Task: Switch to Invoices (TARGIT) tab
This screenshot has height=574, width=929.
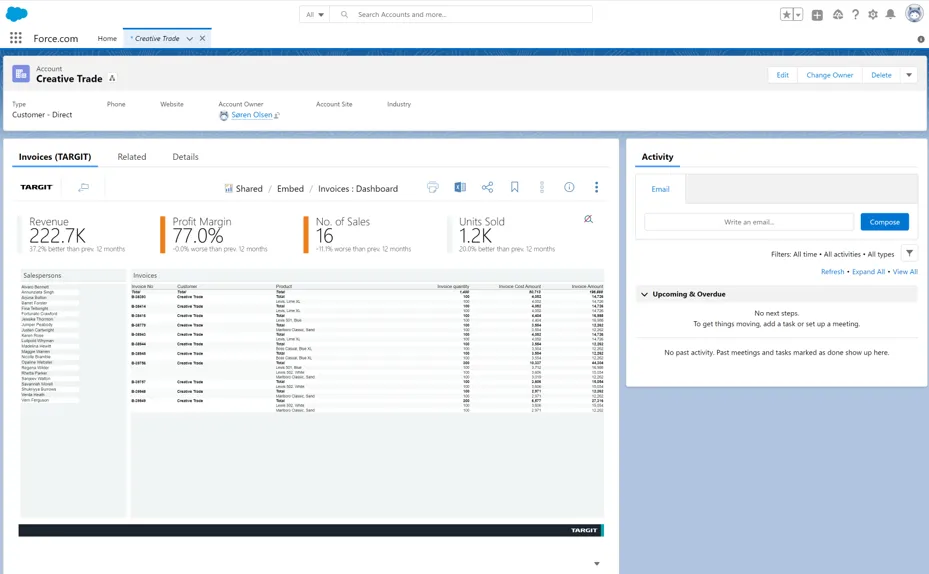Action: [55, 157]
